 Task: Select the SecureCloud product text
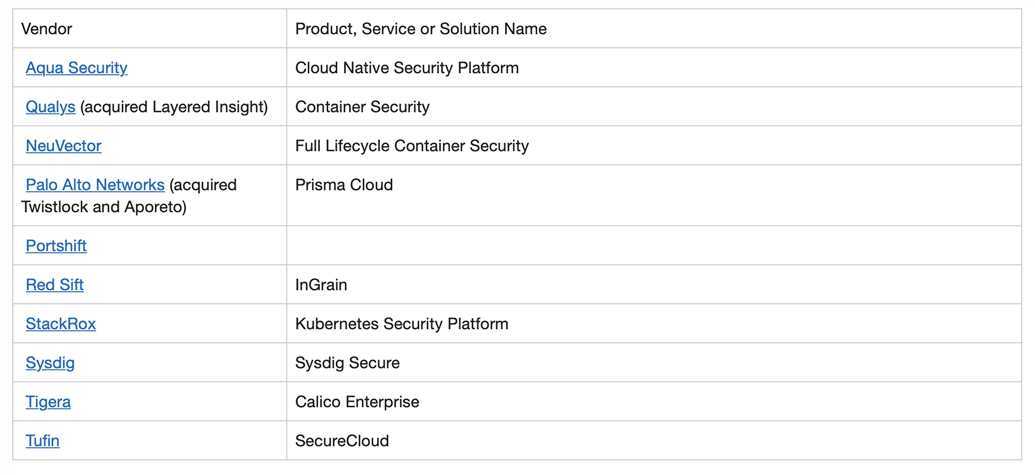point(342,440)
